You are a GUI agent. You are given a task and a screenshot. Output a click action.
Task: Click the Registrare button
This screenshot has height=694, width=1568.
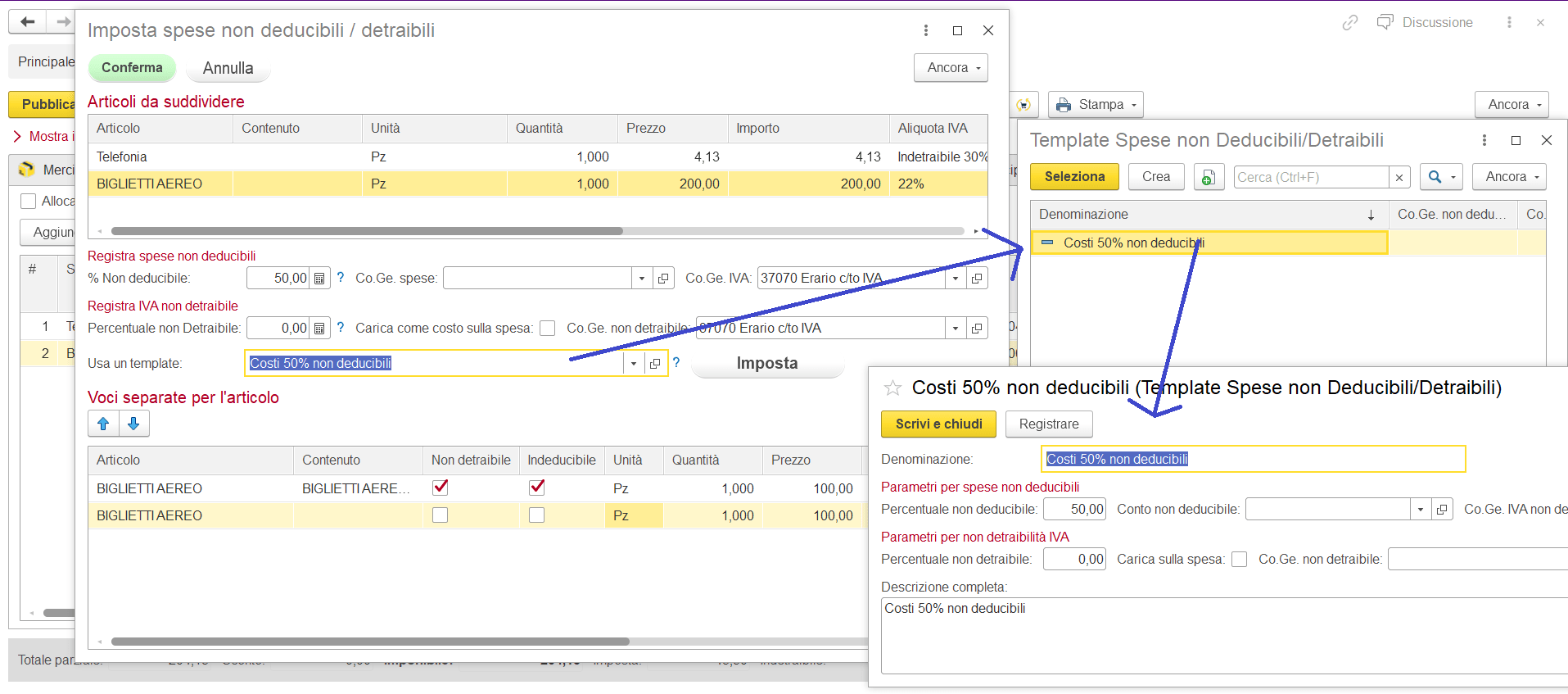pyautogui.click(x=1049, y=424)
